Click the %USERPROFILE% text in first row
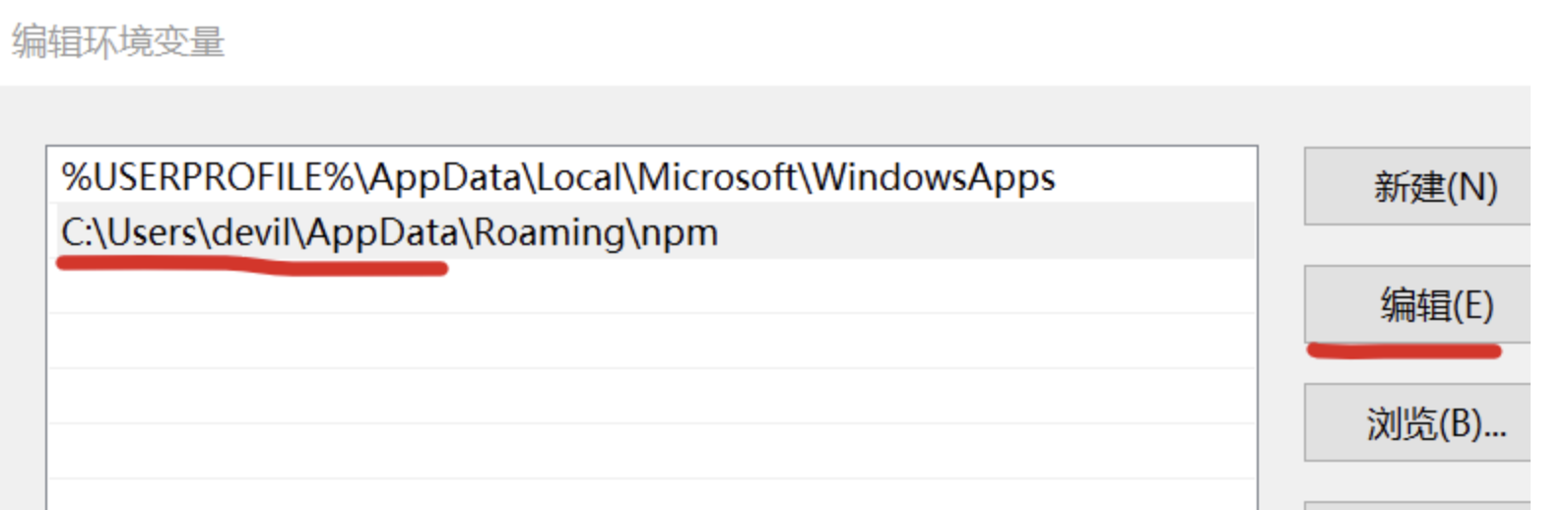1568x510 pixels. coord(208,178)
